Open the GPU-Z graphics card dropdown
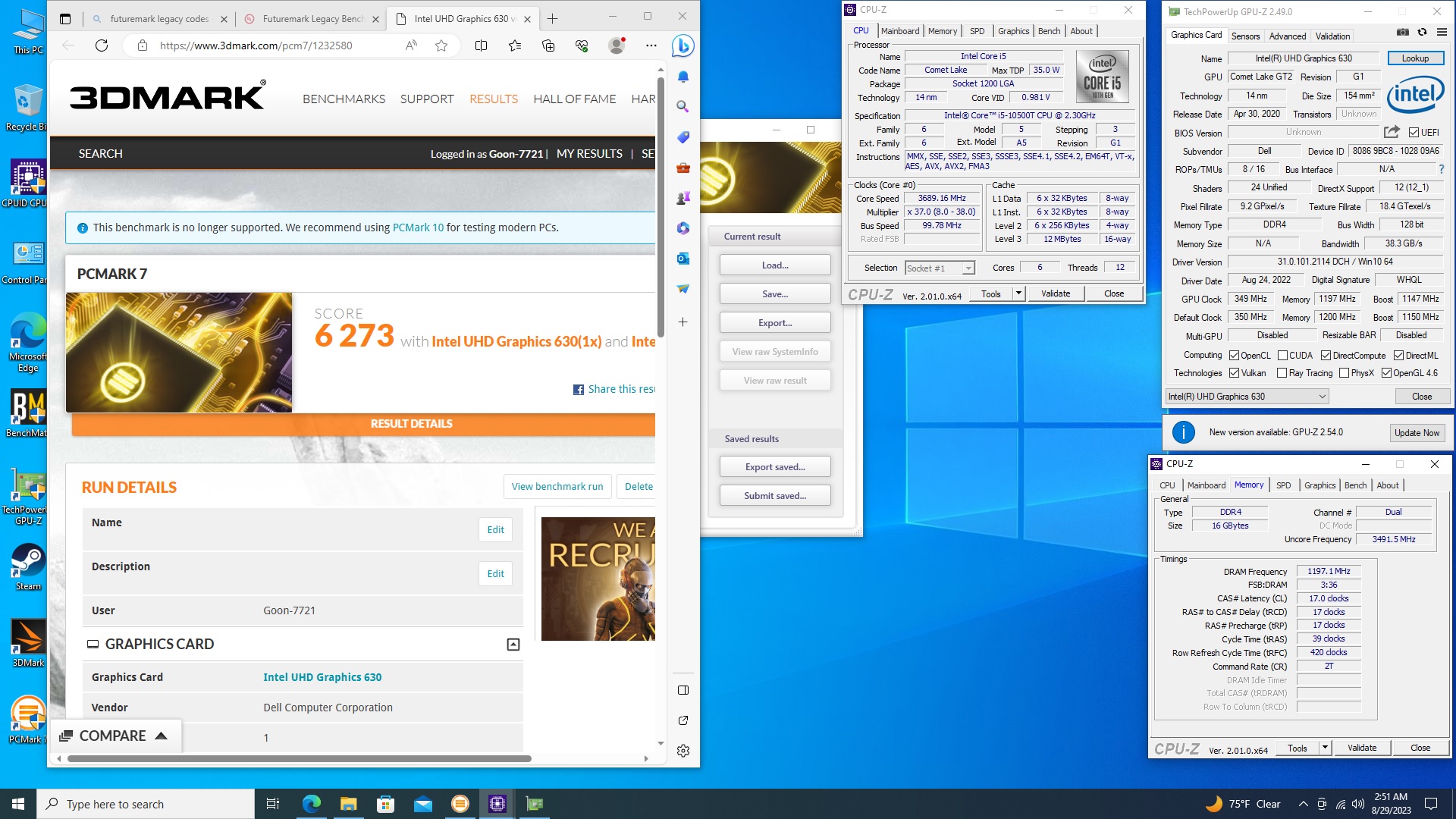 [1247, 397]
